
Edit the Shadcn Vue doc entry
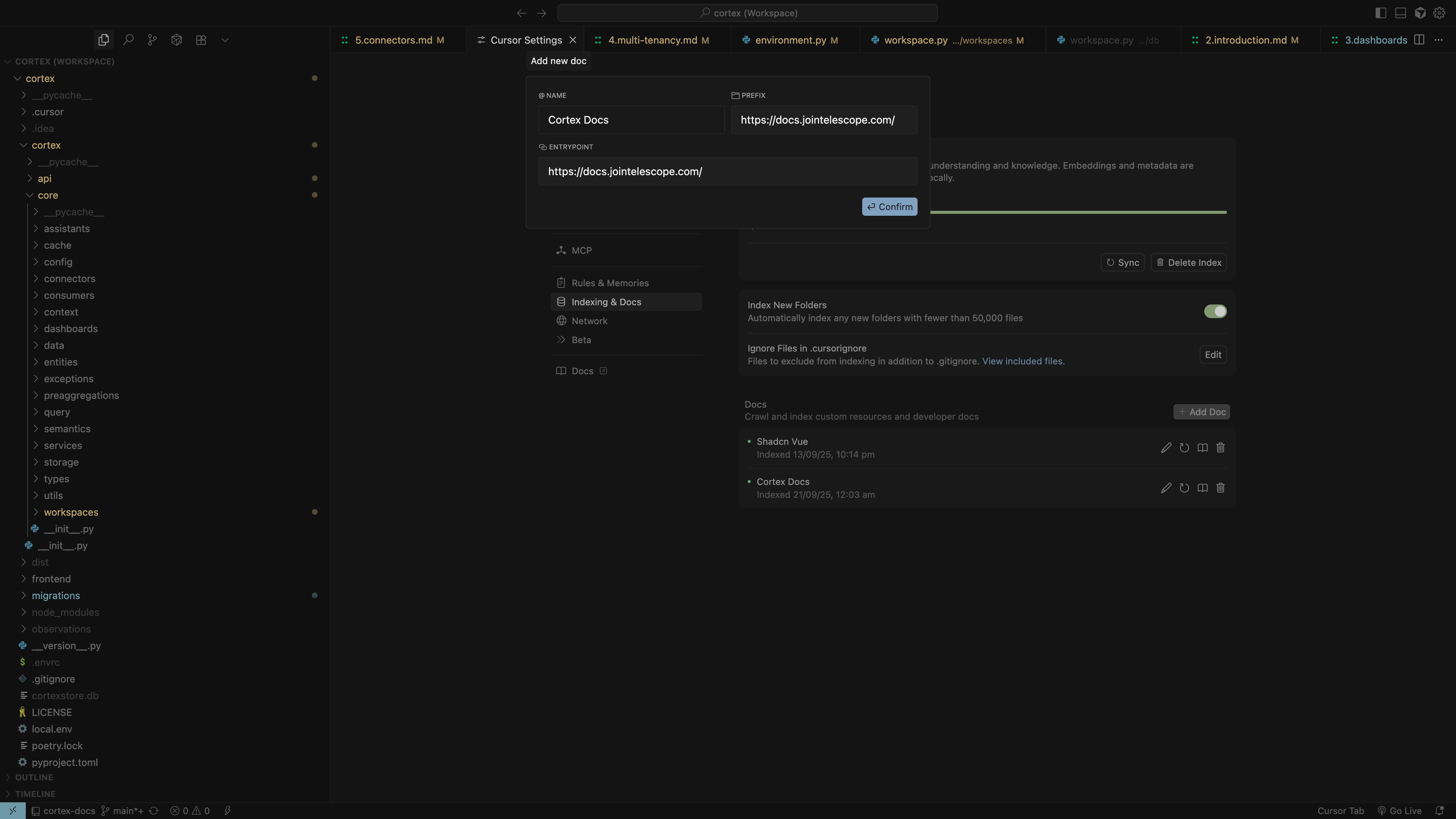pyautogui.click(x=1166, y=447)
